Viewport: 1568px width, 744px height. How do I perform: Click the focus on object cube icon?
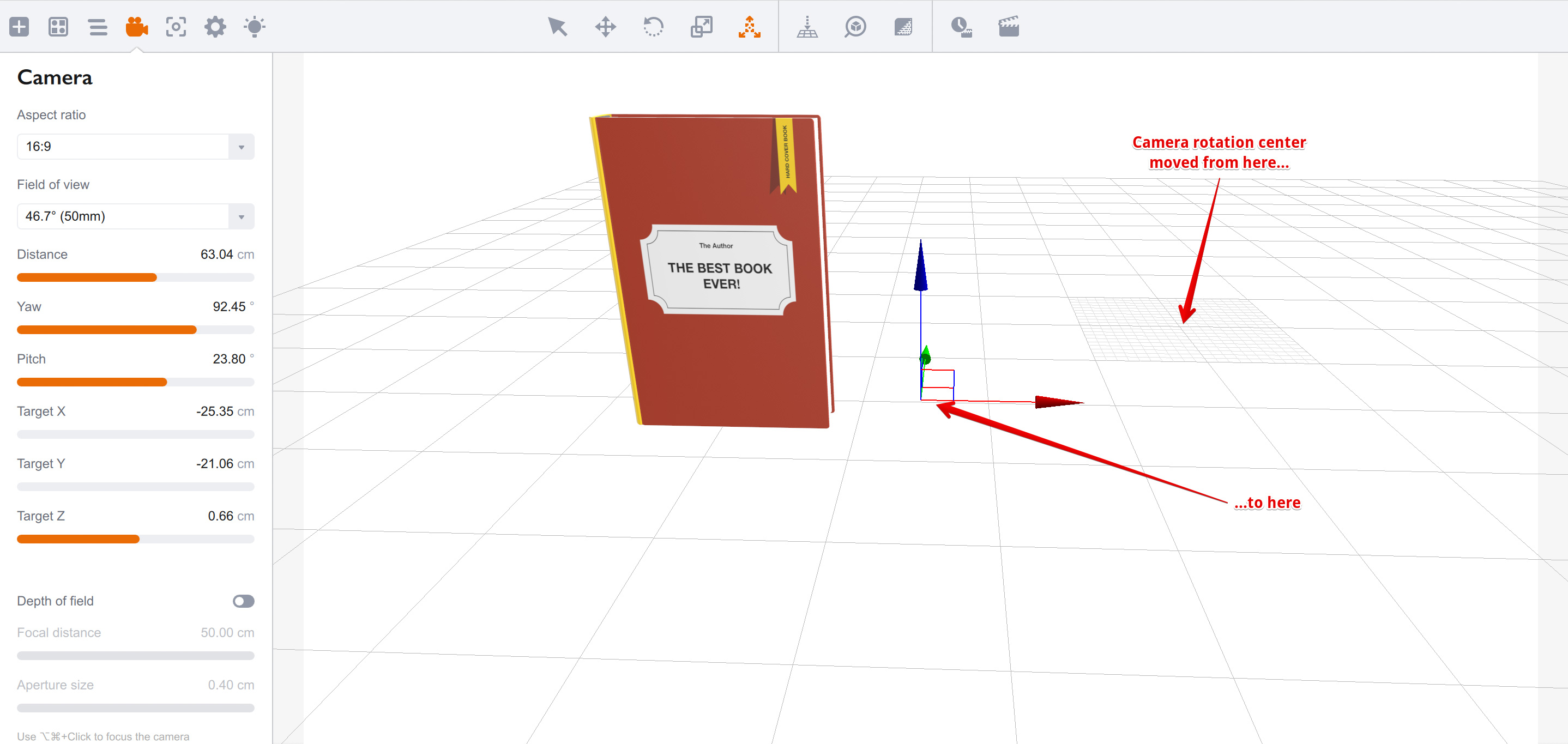point(855,27)
